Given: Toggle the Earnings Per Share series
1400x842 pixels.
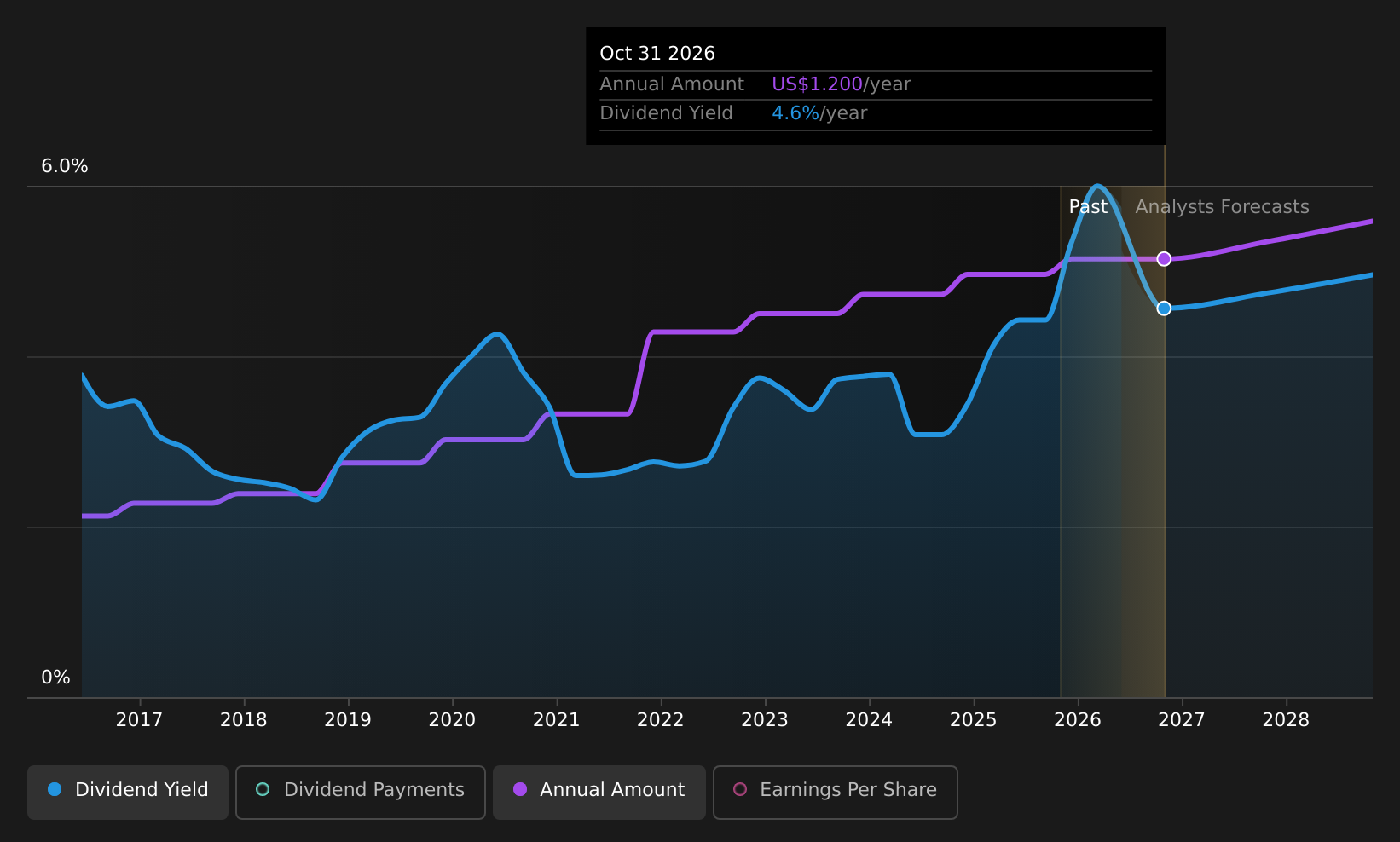Looking at the screenshot, I should pos(836,792).
